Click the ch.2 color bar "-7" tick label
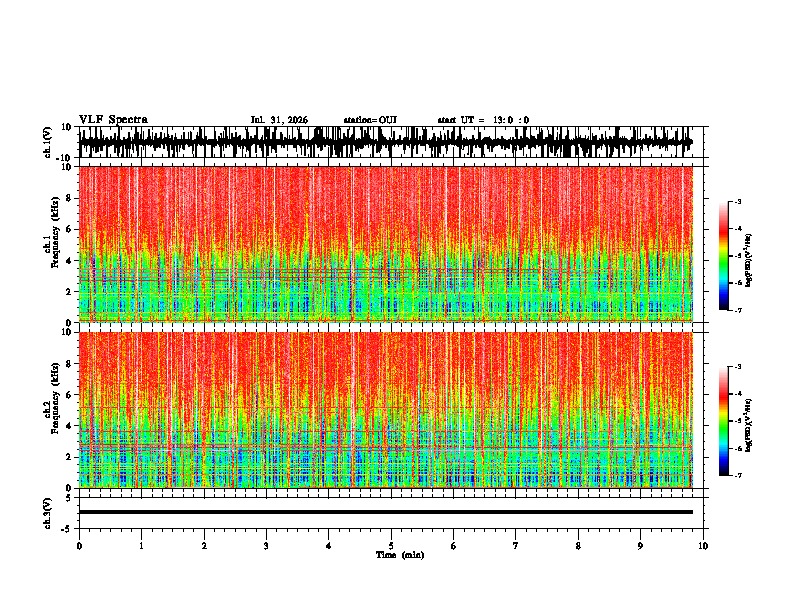 (738, 475)
